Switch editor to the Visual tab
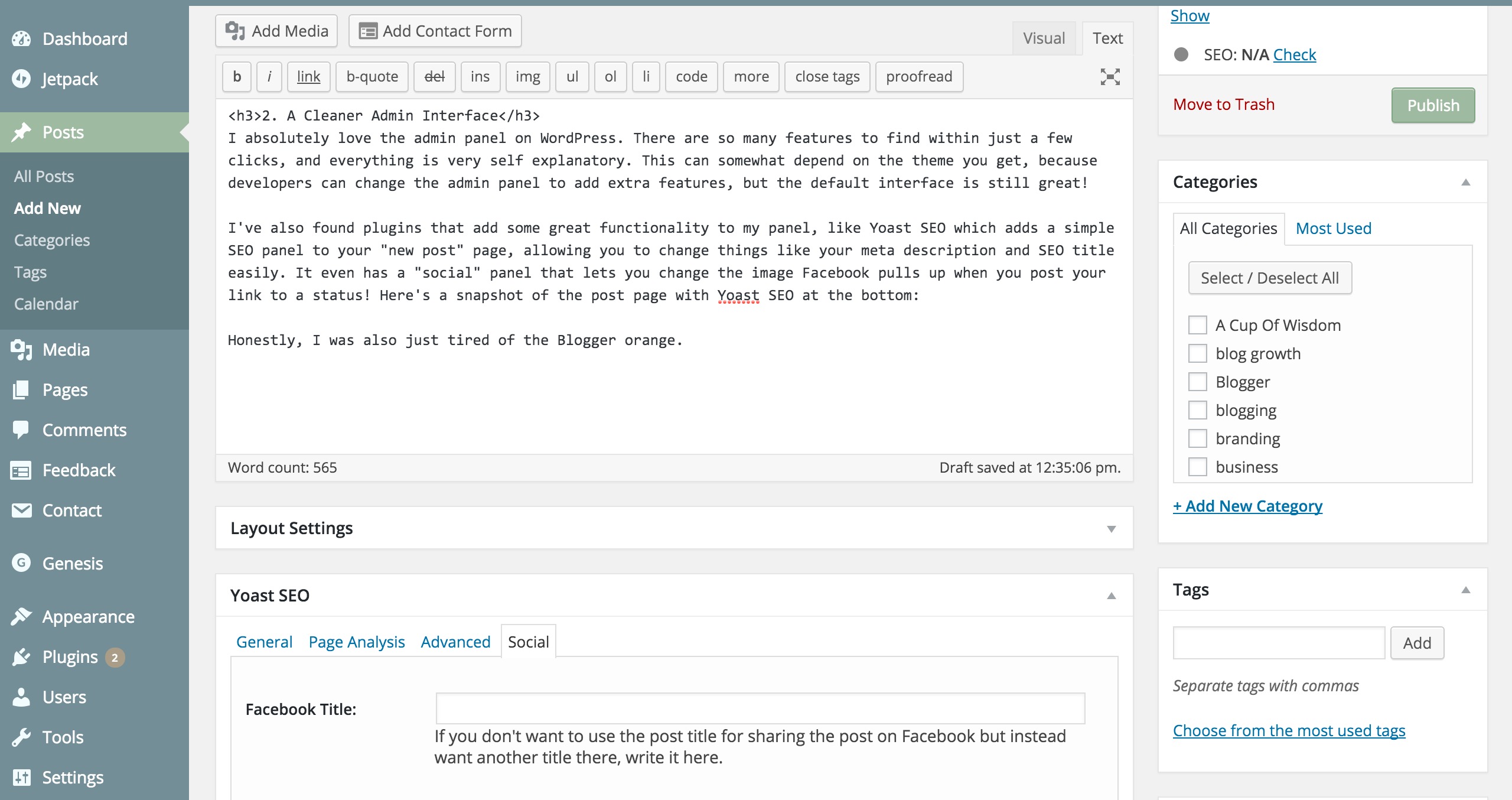The height and width of the screenshot is (800, 1512). pos(1044,38)
